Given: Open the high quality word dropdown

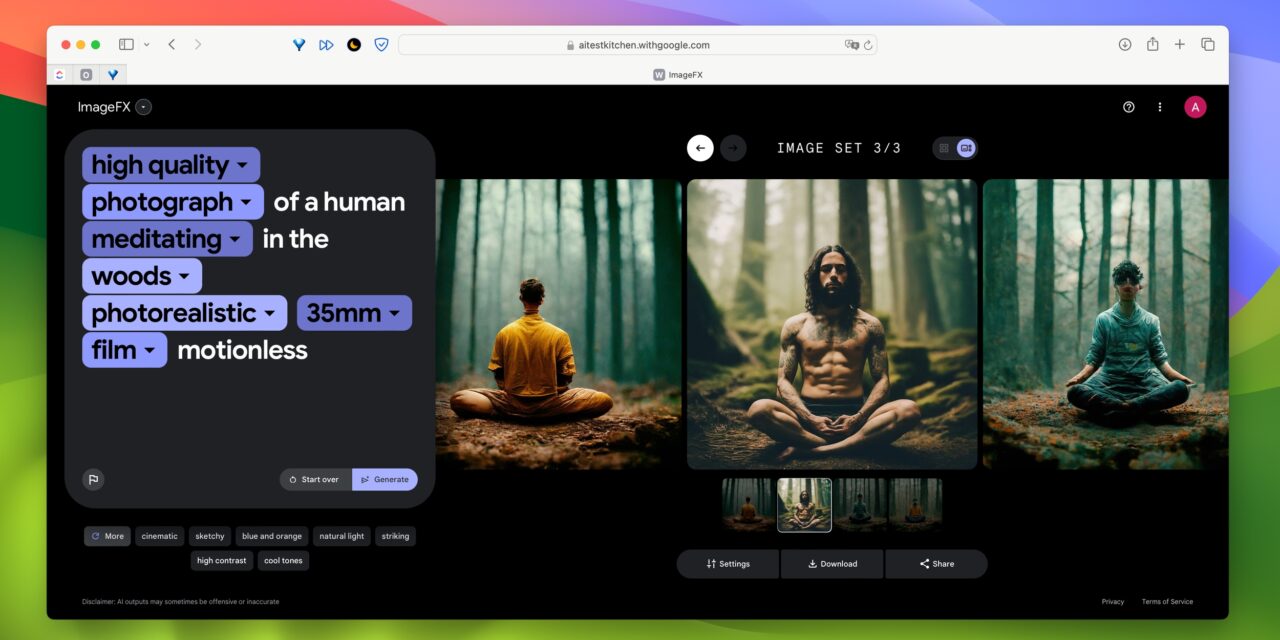Looking at the screenshot, I should [243, 164].
